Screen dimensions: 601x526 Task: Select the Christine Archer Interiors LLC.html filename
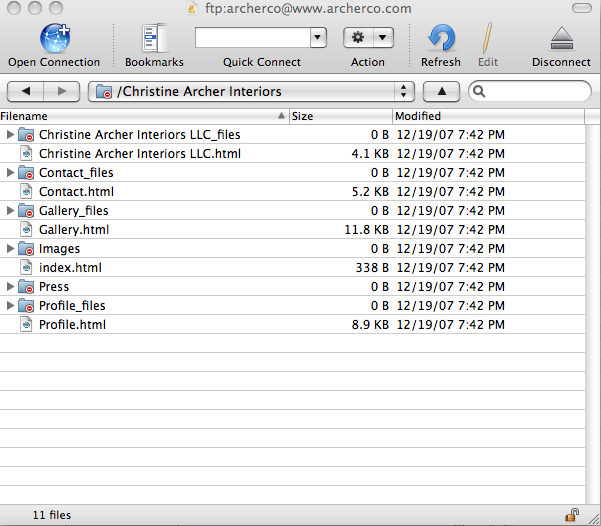click(x=140, y=154)
